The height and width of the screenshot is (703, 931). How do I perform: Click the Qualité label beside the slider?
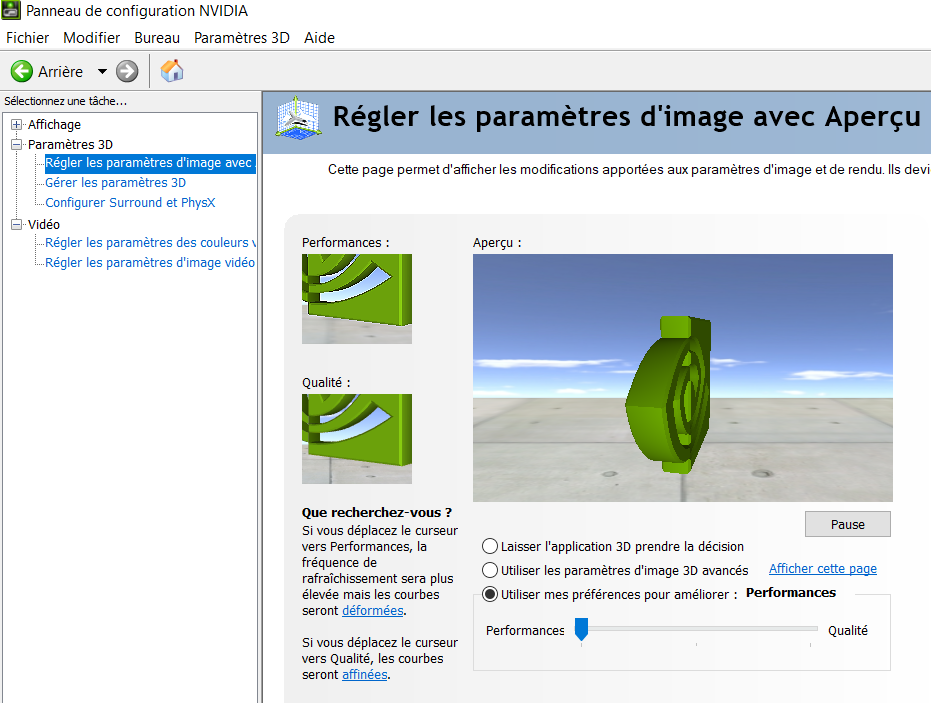[848, 631]
